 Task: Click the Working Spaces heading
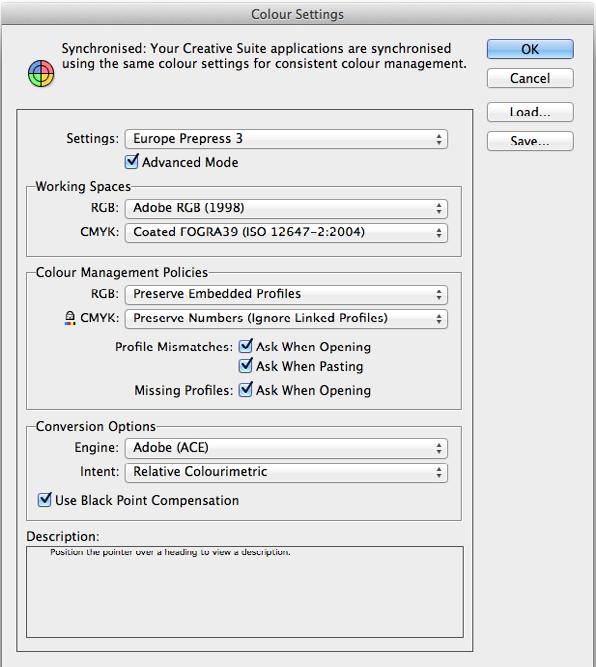[x=83, y=186]
